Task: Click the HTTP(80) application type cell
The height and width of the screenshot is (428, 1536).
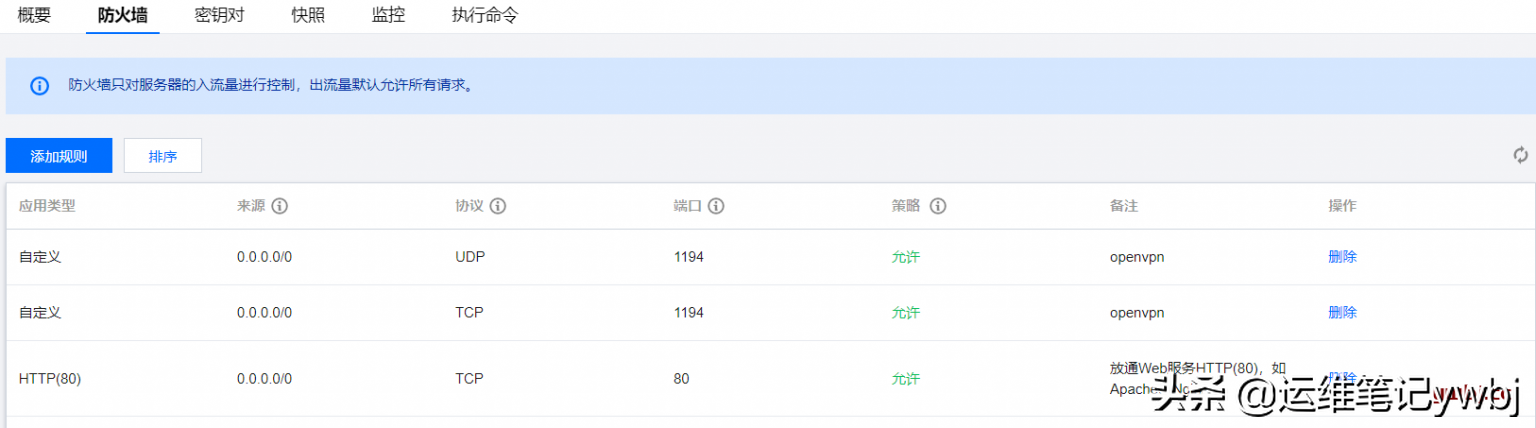Action: (x=49, y=379)
